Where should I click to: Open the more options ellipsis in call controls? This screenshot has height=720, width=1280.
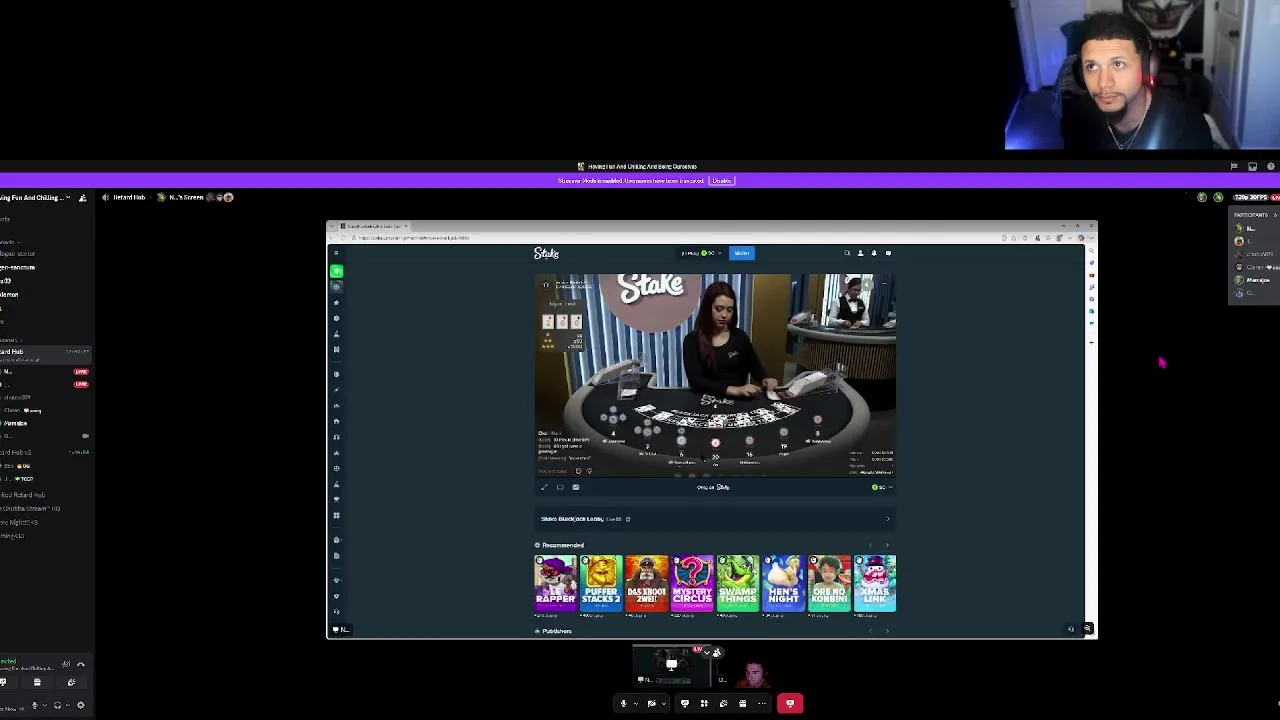tap(761, 704)
